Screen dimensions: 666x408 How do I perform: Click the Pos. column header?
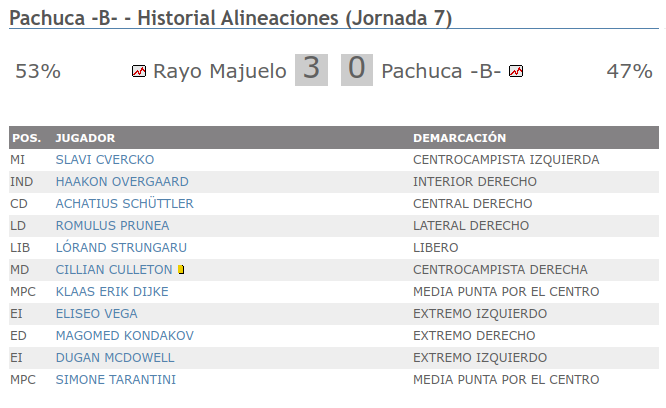pyautogui.click(x=25, y=138)
